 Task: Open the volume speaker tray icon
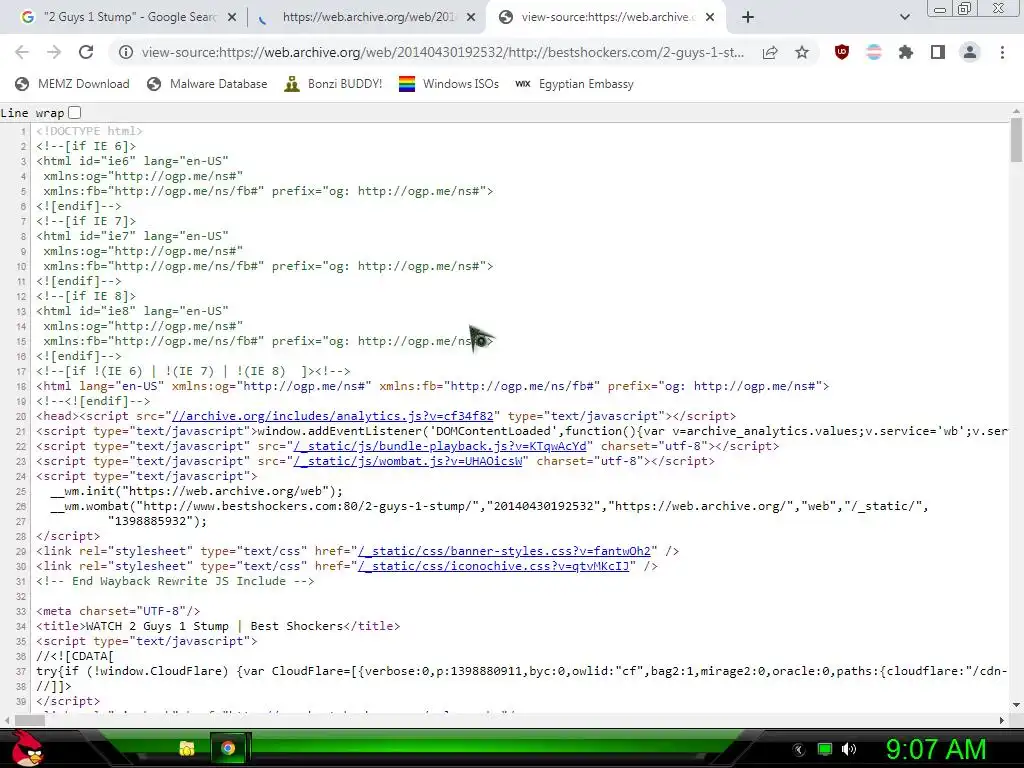click(x=849, y=749)
